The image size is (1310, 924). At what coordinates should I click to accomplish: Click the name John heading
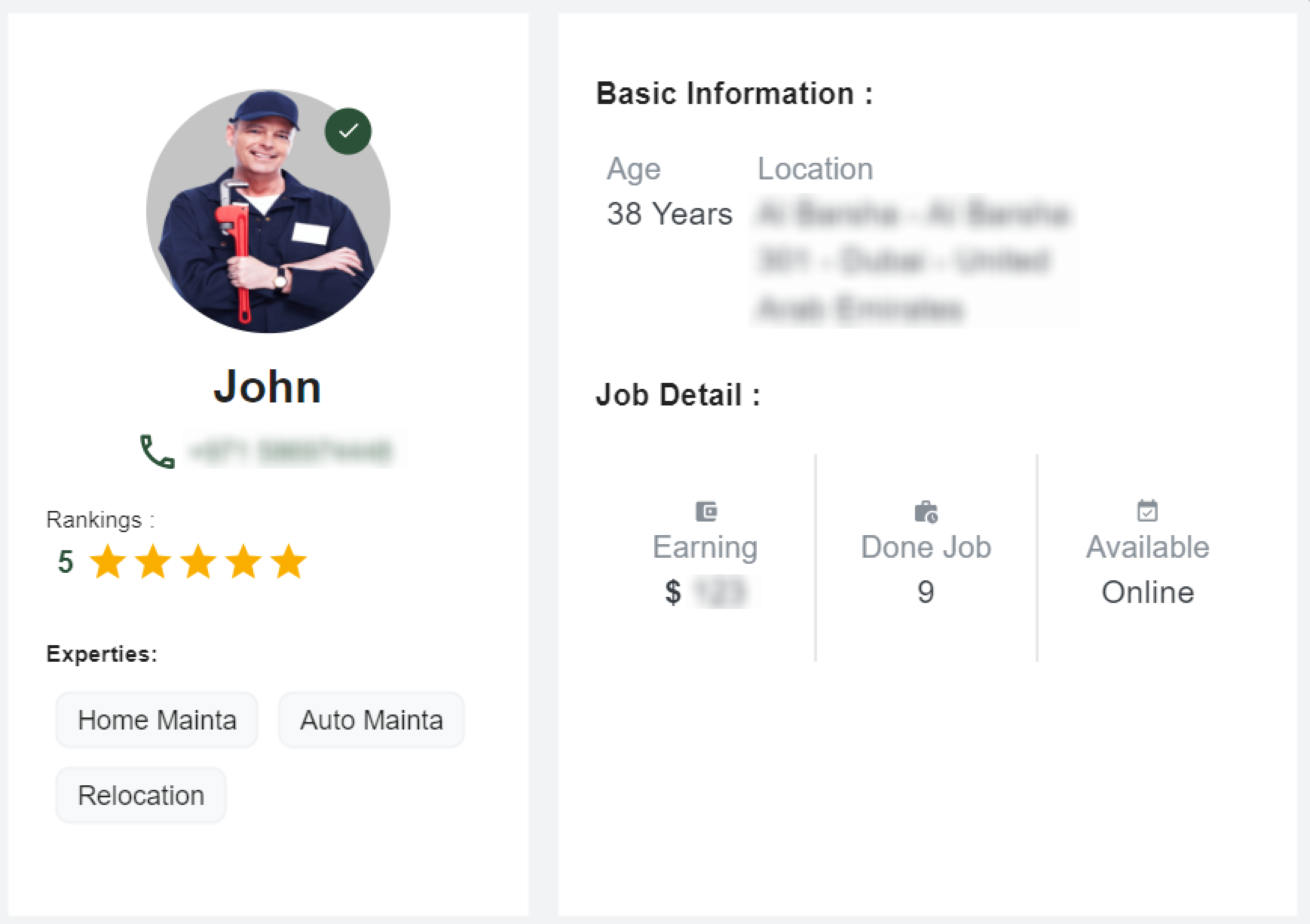(268, 387)
